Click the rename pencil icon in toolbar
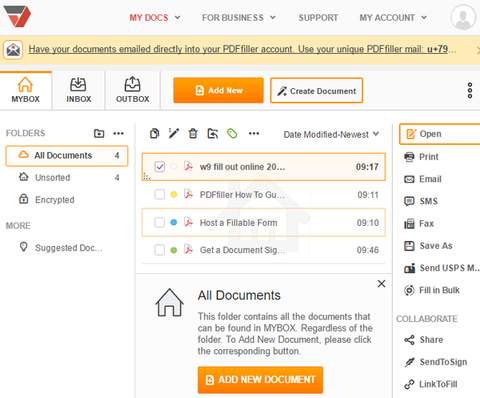Screen dimensions: 480x398 [x=174, y=133]
